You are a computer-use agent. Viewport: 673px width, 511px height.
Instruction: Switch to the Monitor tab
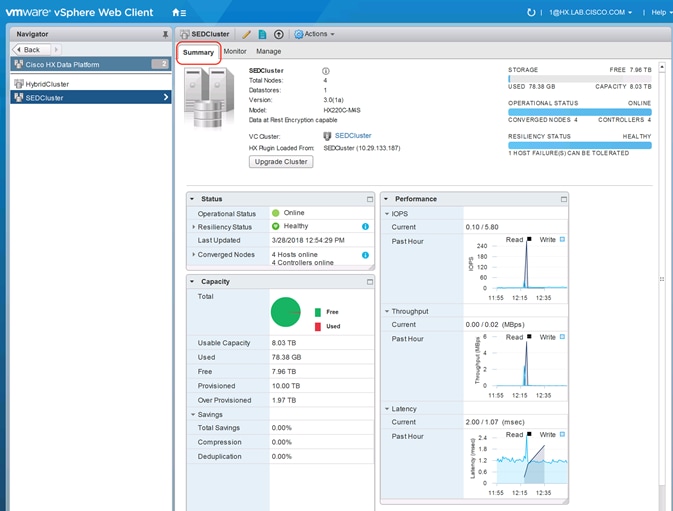(235, 51)
